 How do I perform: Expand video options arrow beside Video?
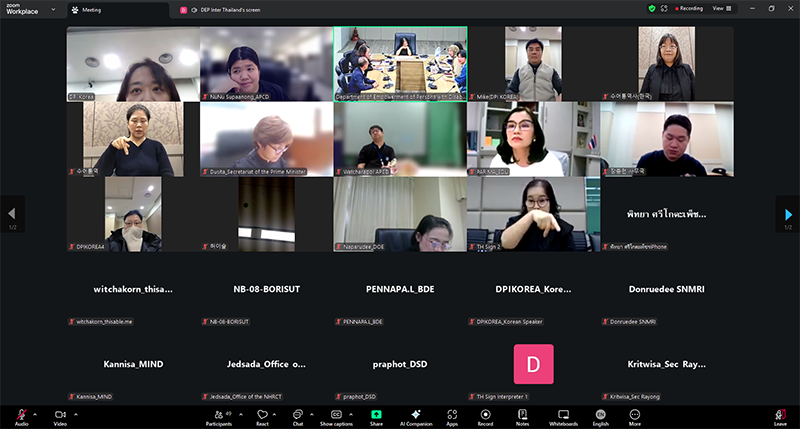pyautogui.click(x=75, y=413)
